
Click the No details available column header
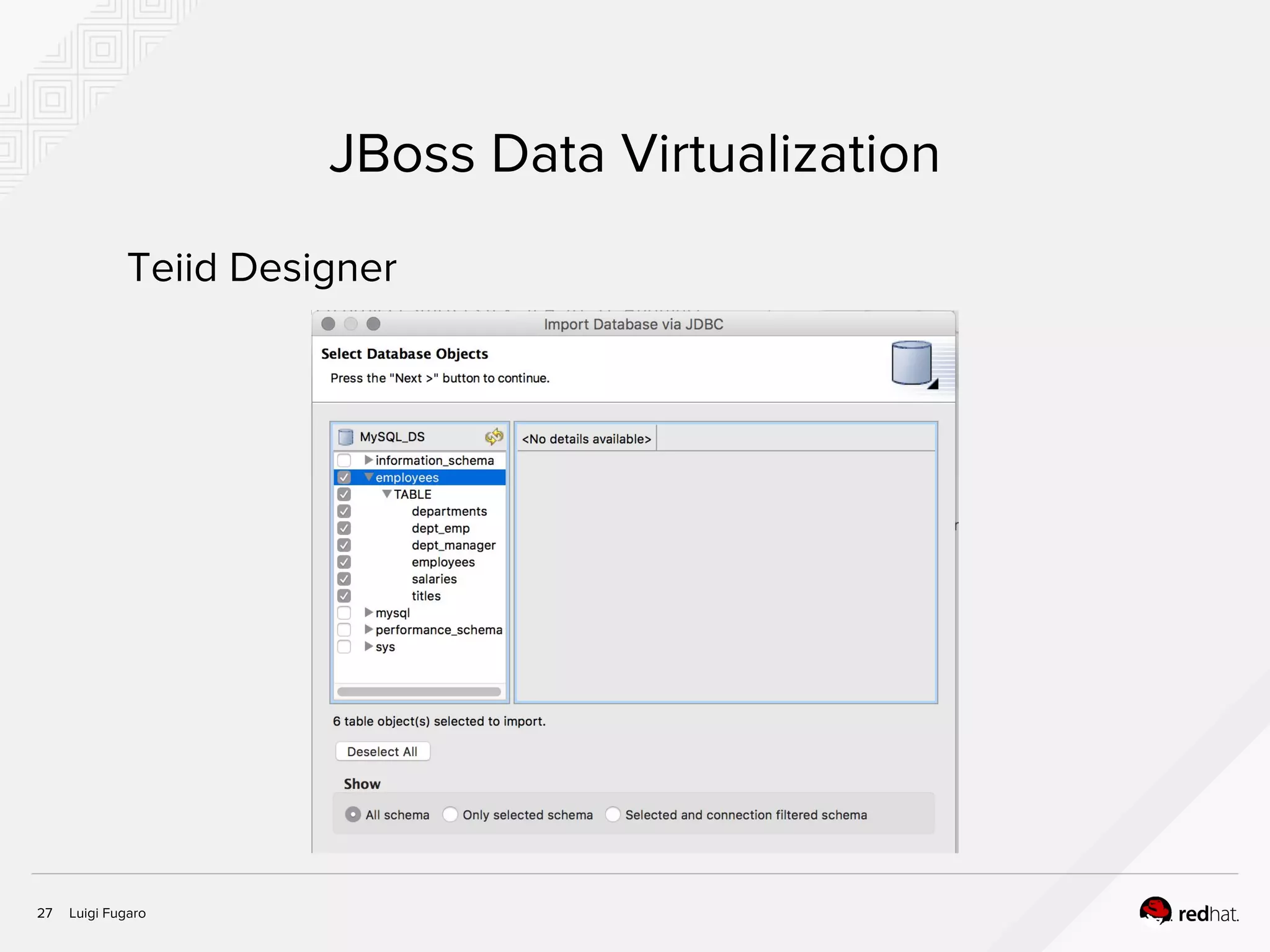click(587, 439)
